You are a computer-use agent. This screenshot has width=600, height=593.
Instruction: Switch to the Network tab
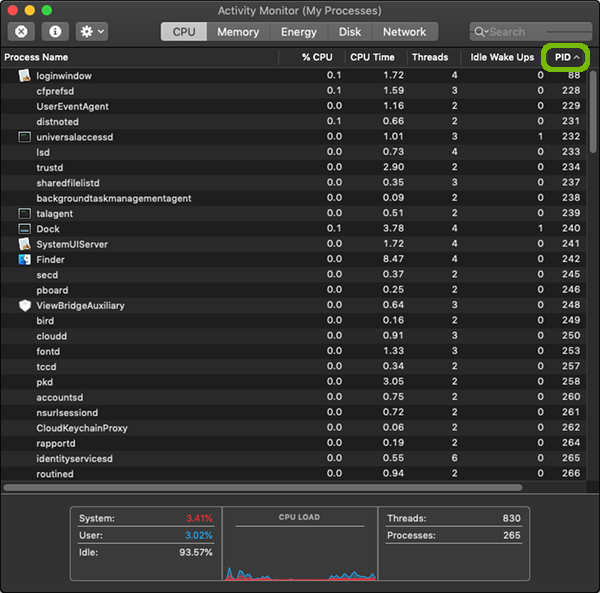click(x=404, y=32)
